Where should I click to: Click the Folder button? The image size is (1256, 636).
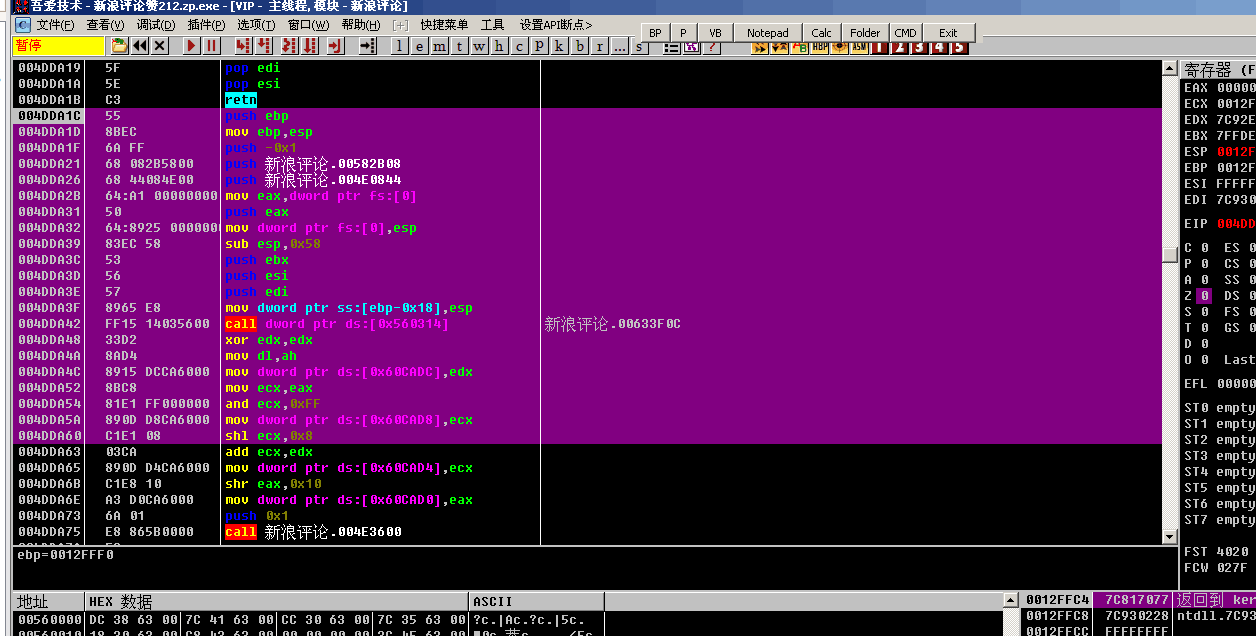(x=865, y=33)
